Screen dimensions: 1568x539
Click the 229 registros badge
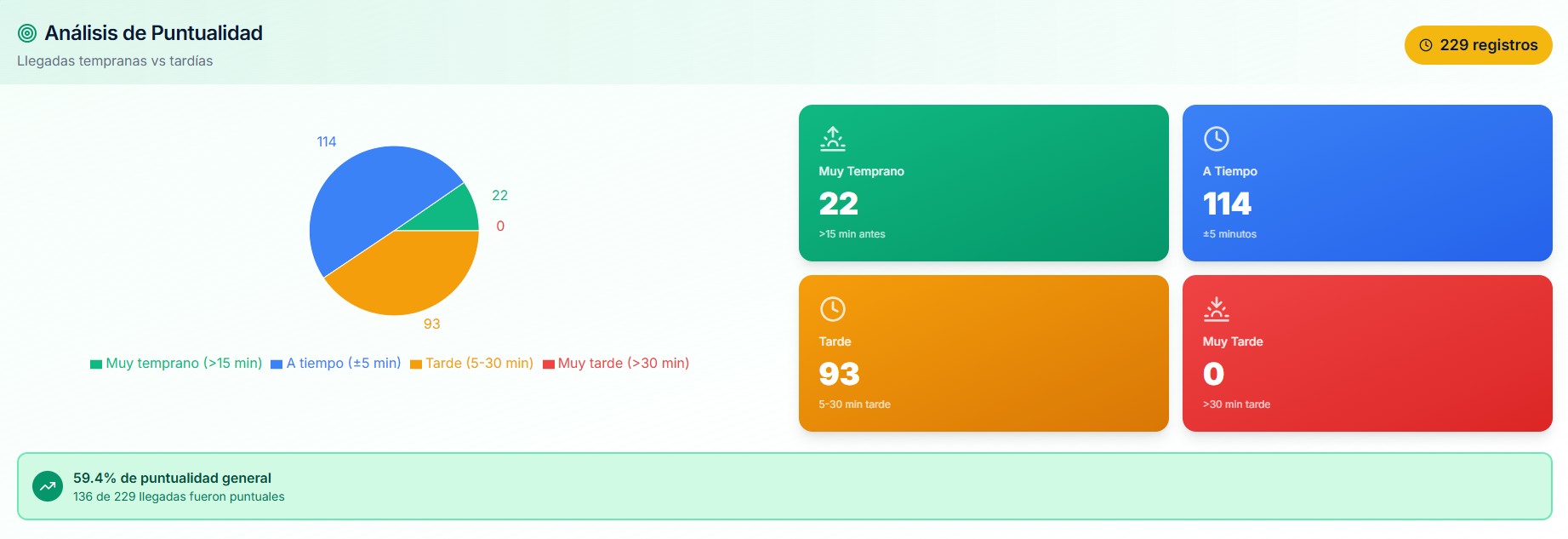coord(1478,45)
